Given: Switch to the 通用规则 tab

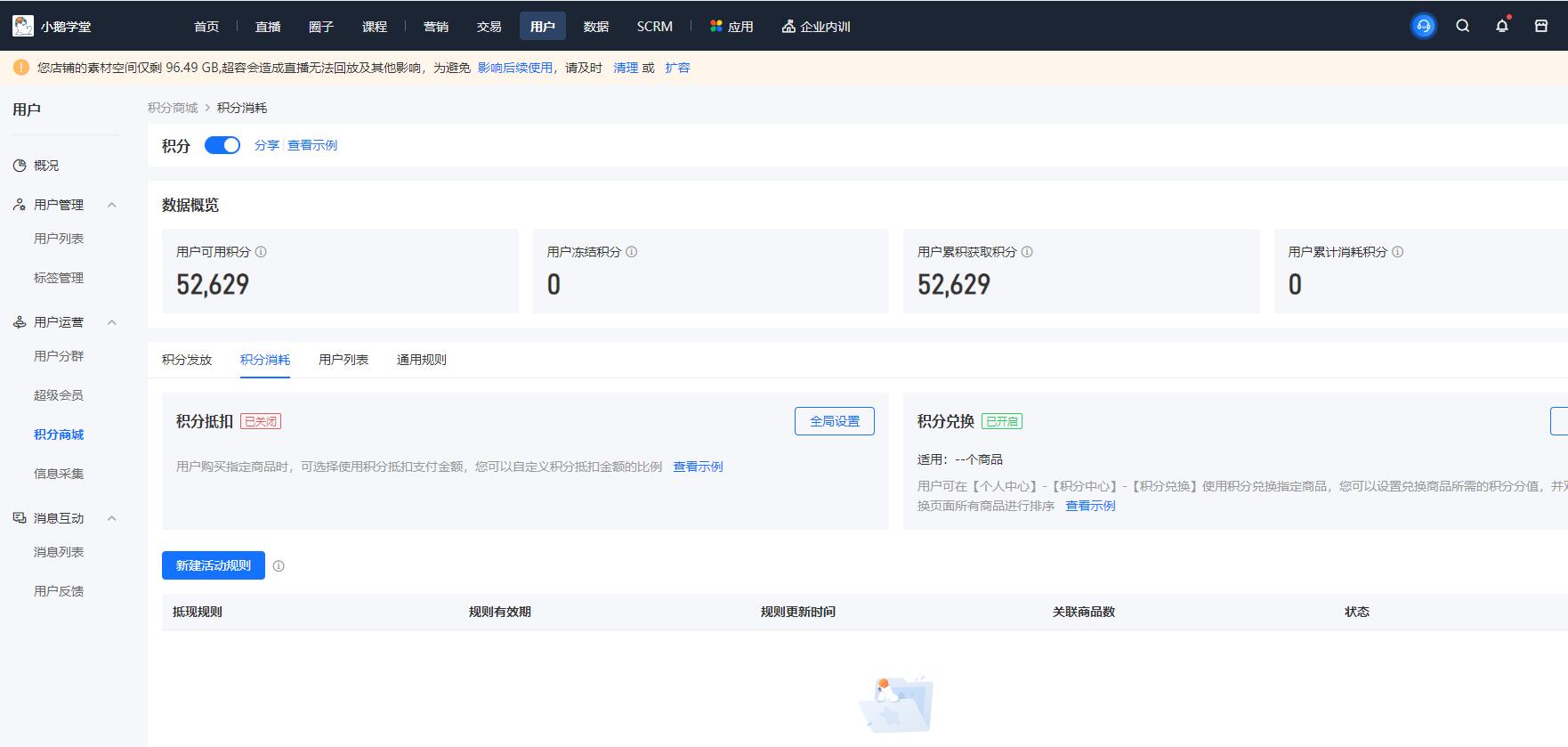Looking at the screenshot, I should pyautogui.click(x=421, y=360).
